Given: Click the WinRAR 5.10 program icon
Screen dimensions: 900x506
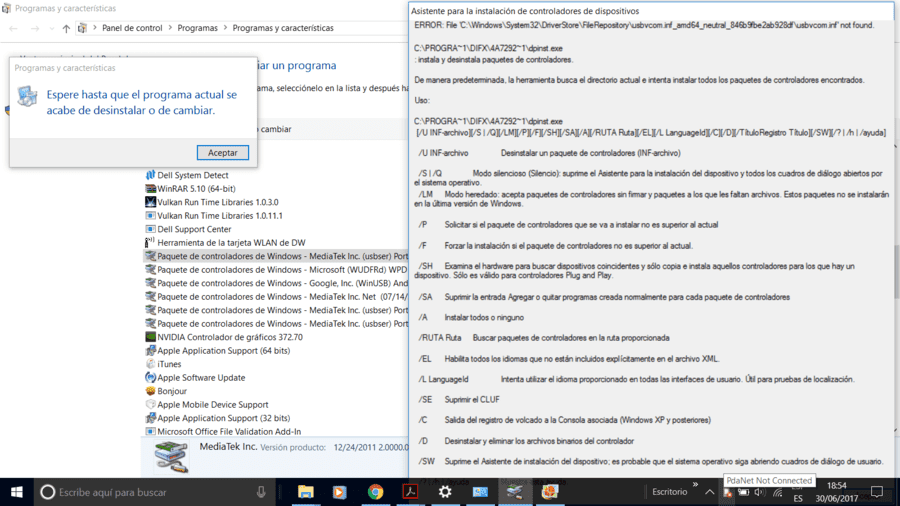Looking at the screenshot, I should tap(150, 188).
